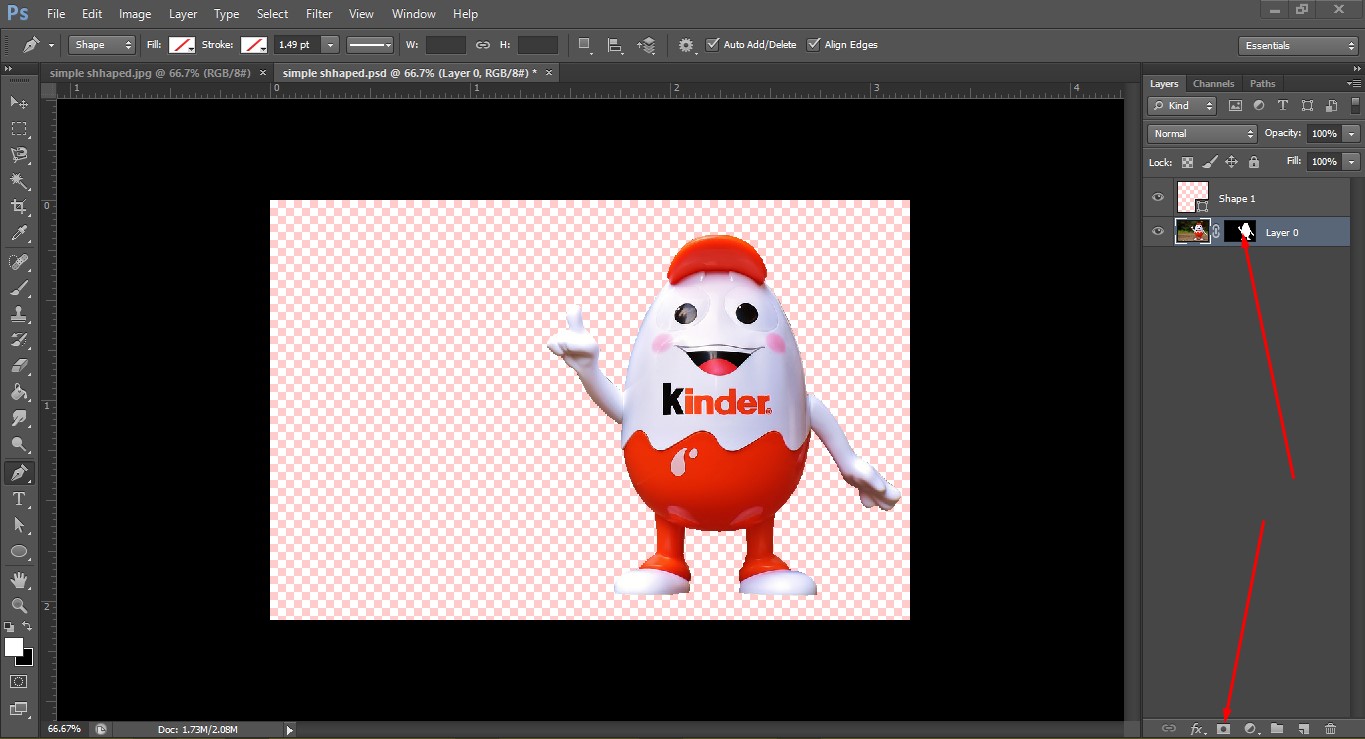Open the Kind filter dropdown
The image size is (1365, 739).
[x=1182, y=106]
